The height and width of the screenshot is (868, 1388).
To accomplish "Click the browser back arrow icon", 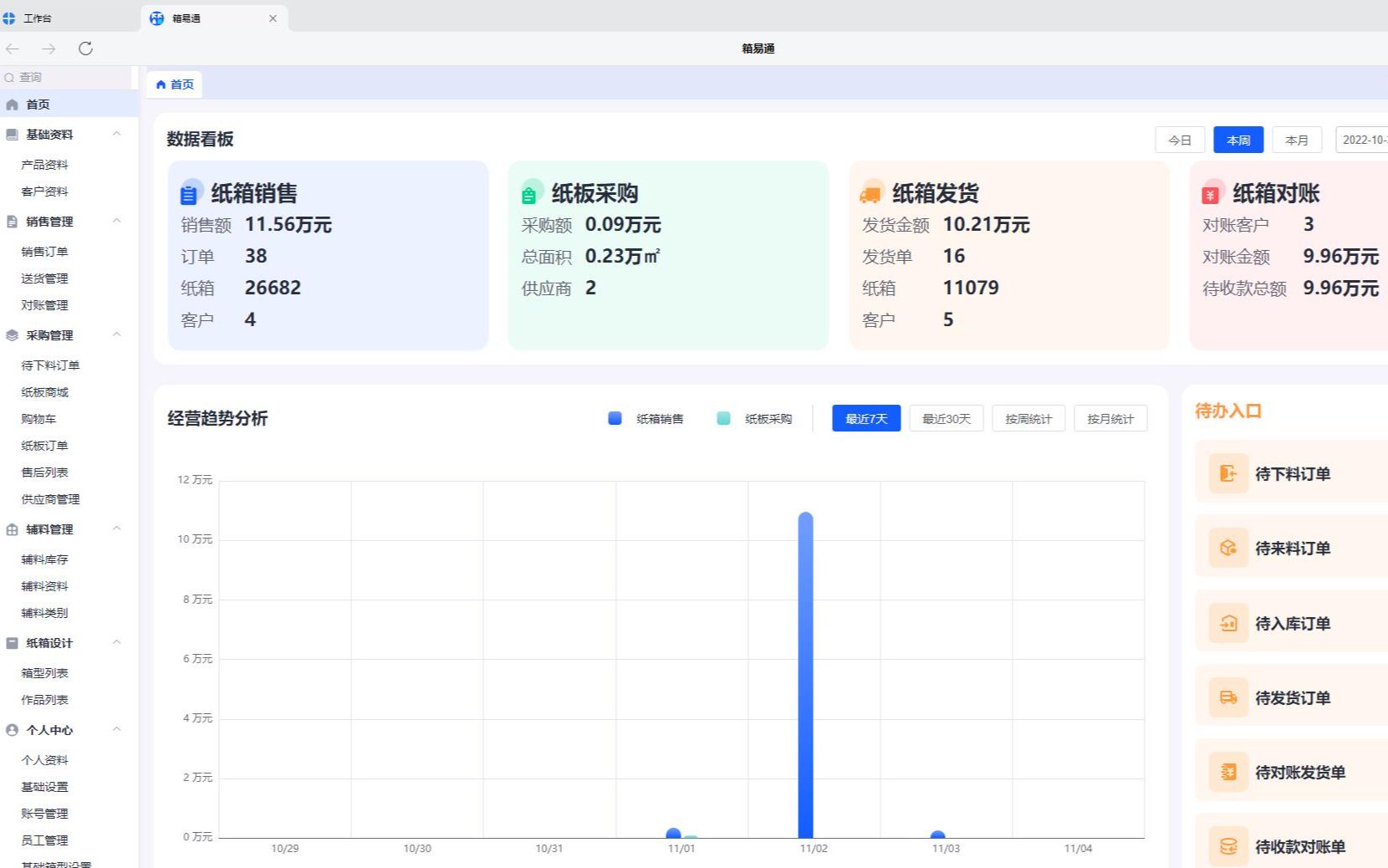I will pyautogui.click(x=13, y=49).
